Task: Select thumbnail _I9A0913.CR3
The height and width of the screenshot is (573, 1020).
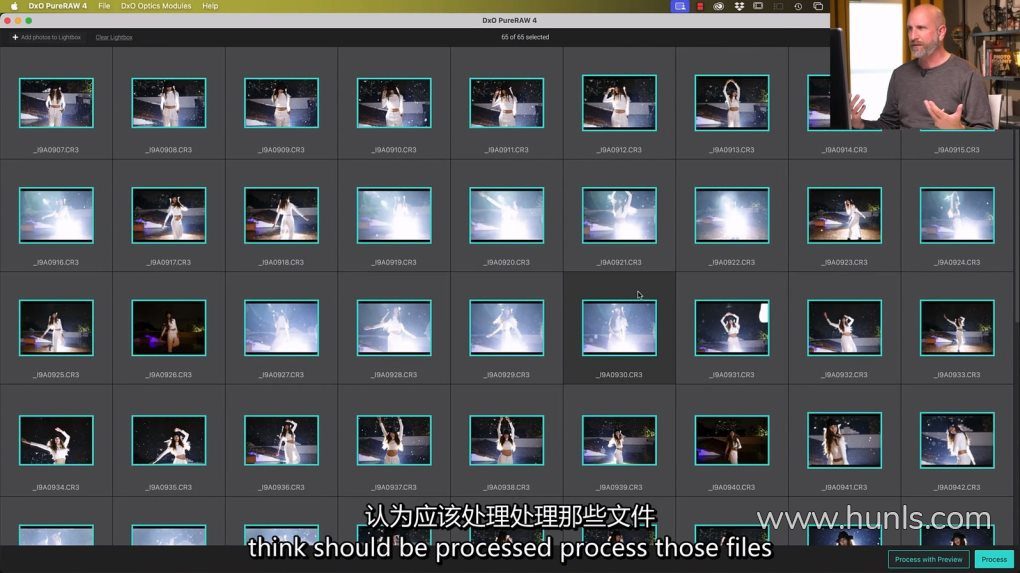Action: click(732, 103)
